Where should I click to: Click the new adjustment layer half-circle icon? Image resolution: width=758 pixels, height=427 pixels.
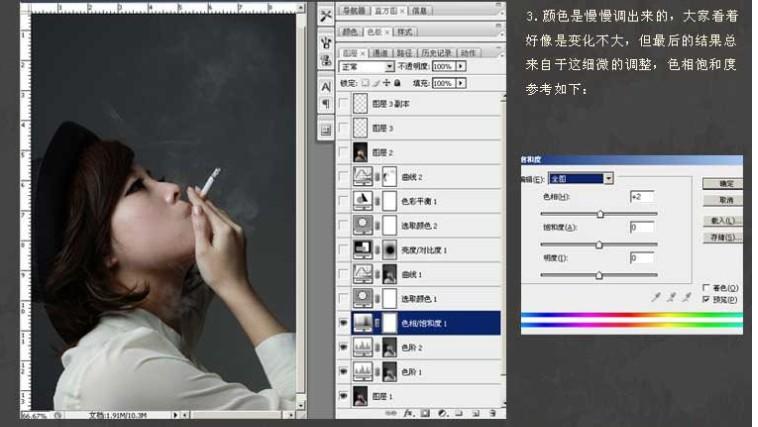click(442, 413)
